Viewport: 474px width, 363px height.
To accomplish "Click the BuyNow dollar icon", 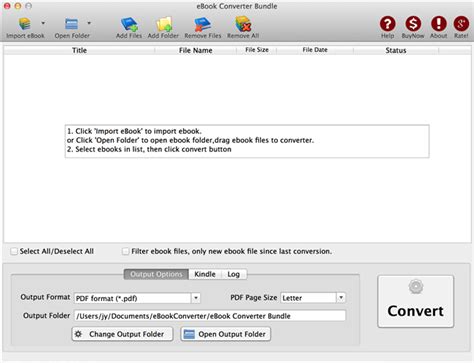I will (x=413, y=24).
